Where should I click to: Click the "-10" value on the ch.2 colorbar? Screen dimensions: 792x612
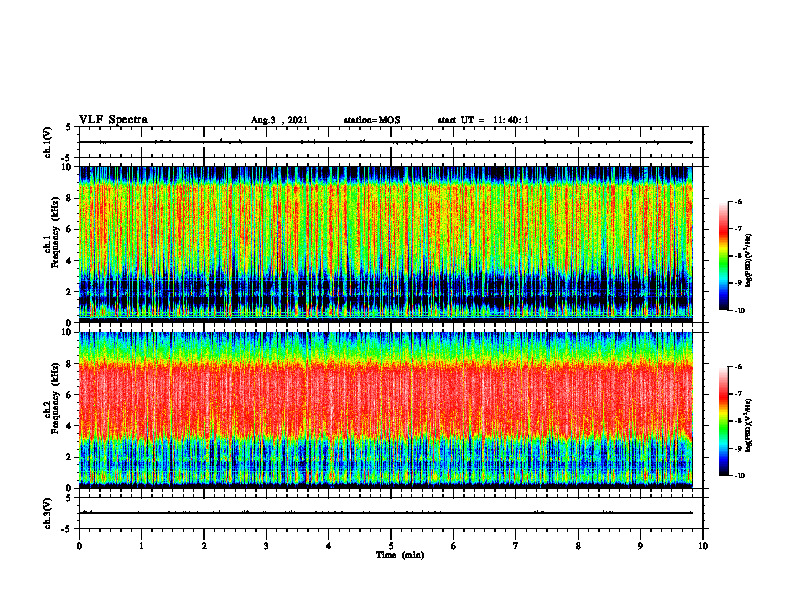point(739,475)
